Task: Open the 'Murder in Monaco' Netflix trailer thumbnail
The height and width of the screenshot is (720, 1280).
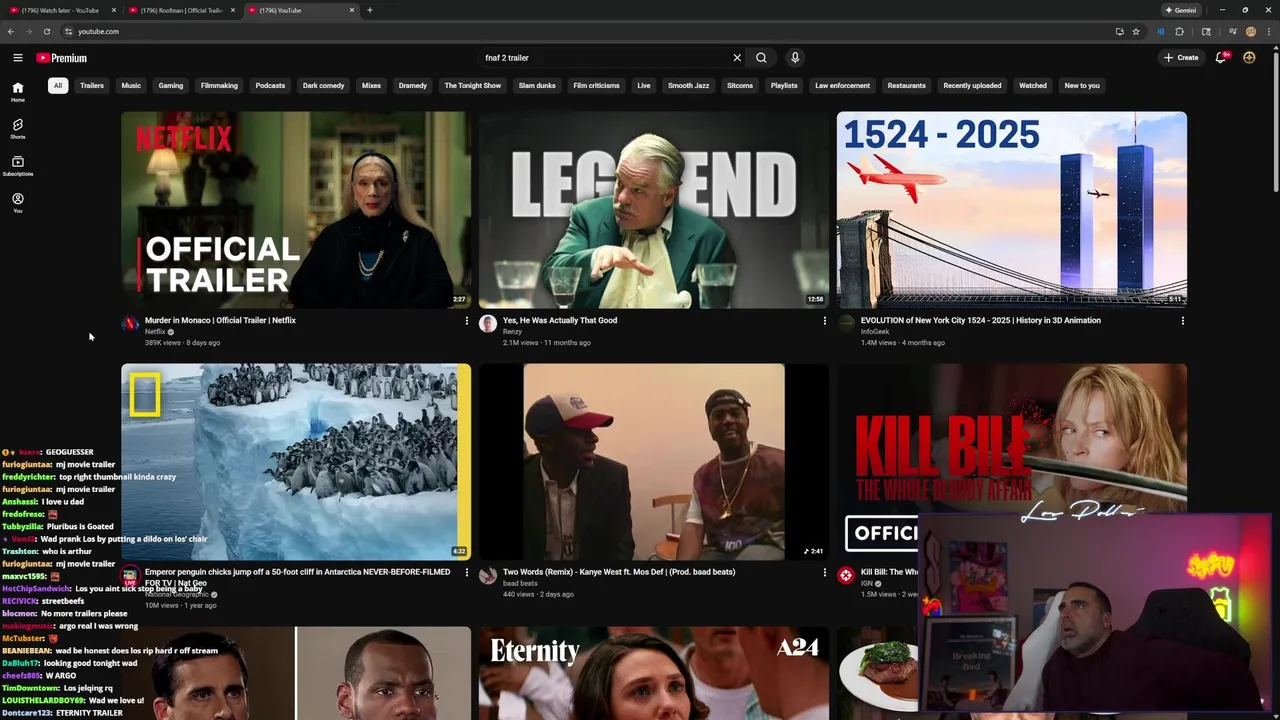Action: tap(296, 210)
